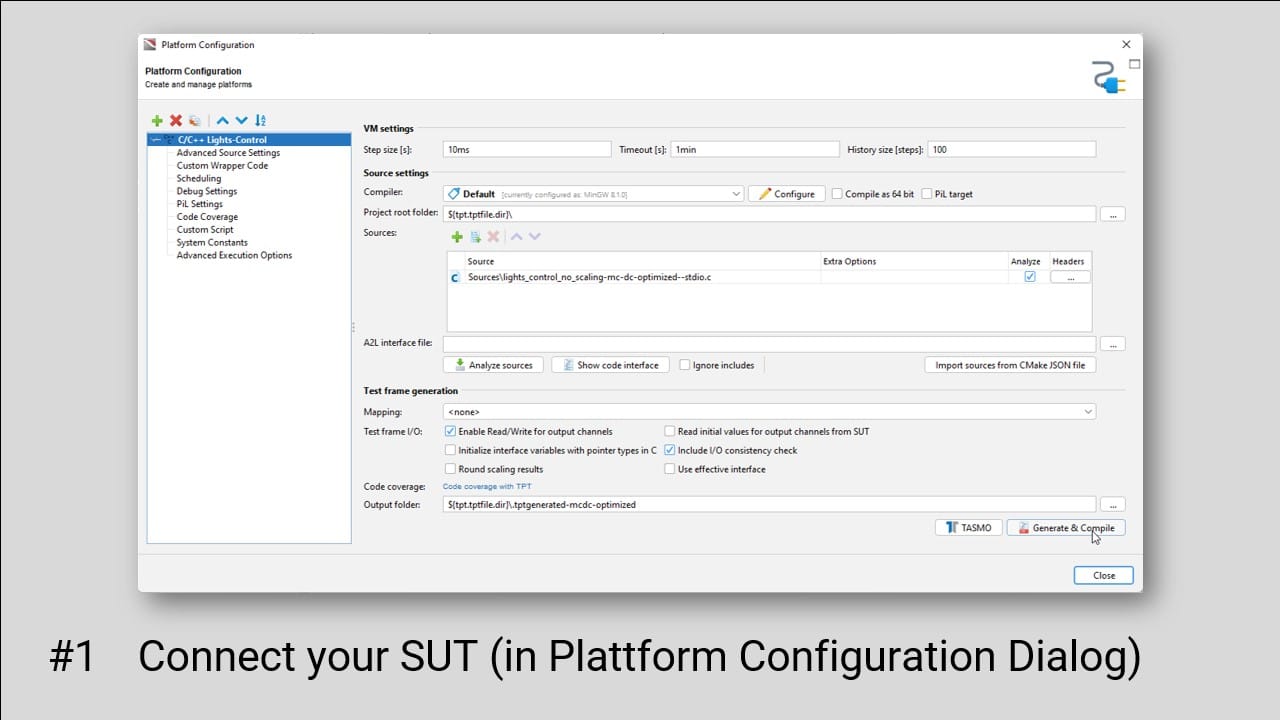1280x720 pixels.
Task: Add a source file with green plus
Action: (457, 237)
